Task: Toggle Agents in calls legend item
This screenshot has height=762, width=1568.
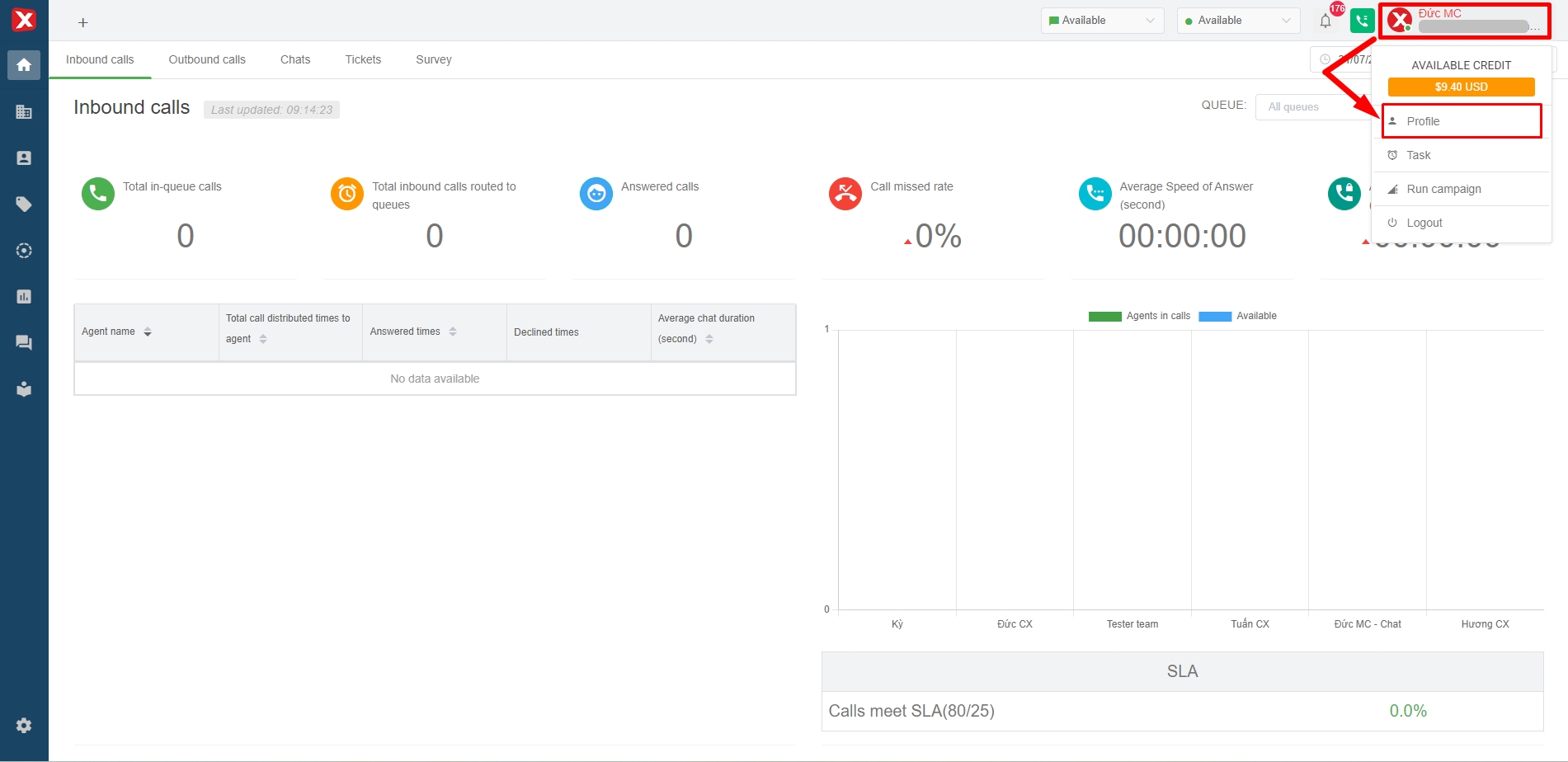Action: [1139, 316]
